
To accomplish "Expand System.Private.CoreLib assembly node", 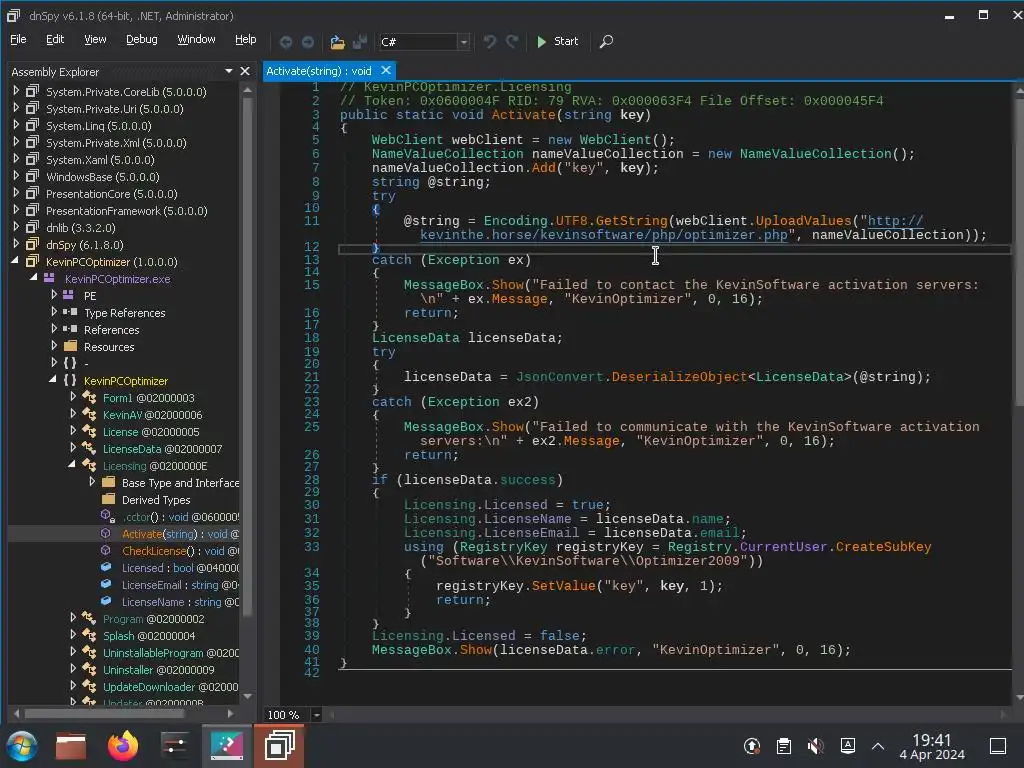I will coord(16,91).
